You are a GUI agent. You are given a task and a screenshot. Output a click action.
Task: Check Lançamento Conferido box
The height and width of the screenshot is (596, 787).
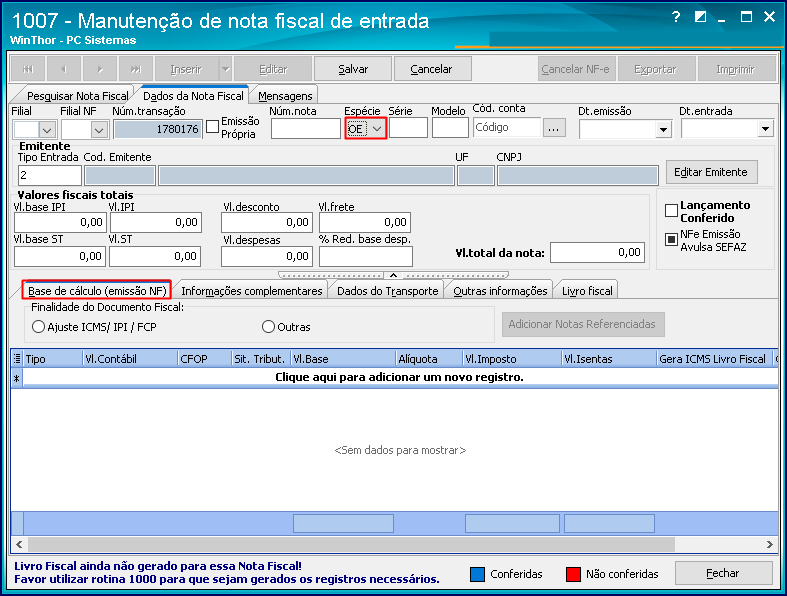671,210
